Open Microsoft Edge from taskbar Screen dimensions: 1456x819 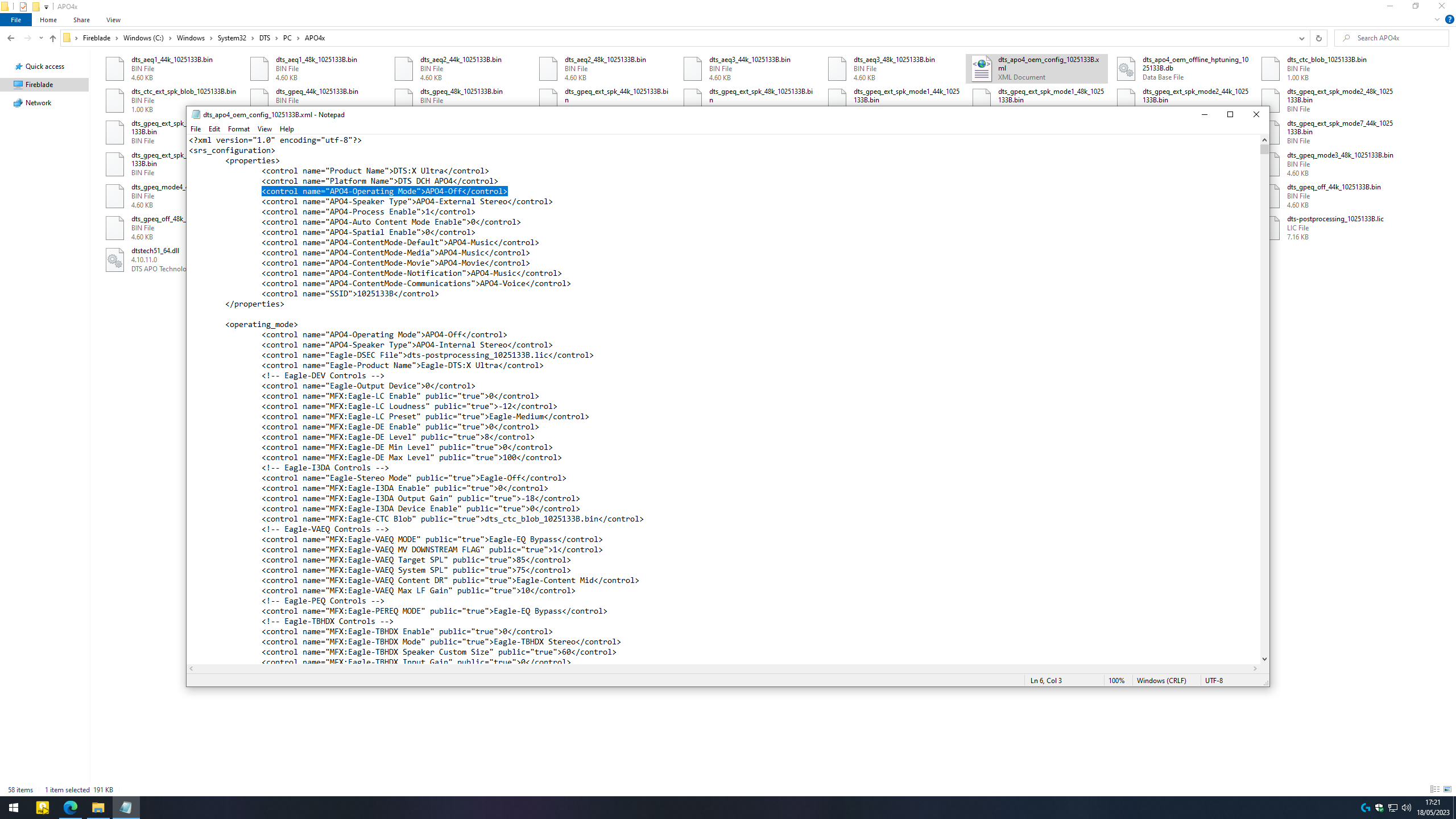[x=71, y=808]
